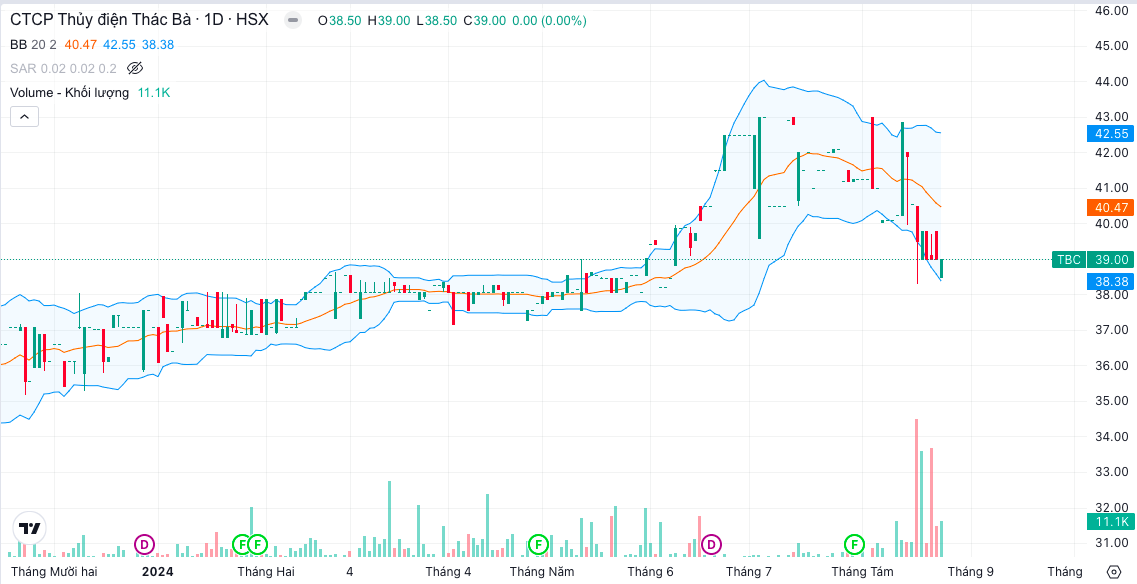Click the 31.00 price scale value

pos(1112,543)
